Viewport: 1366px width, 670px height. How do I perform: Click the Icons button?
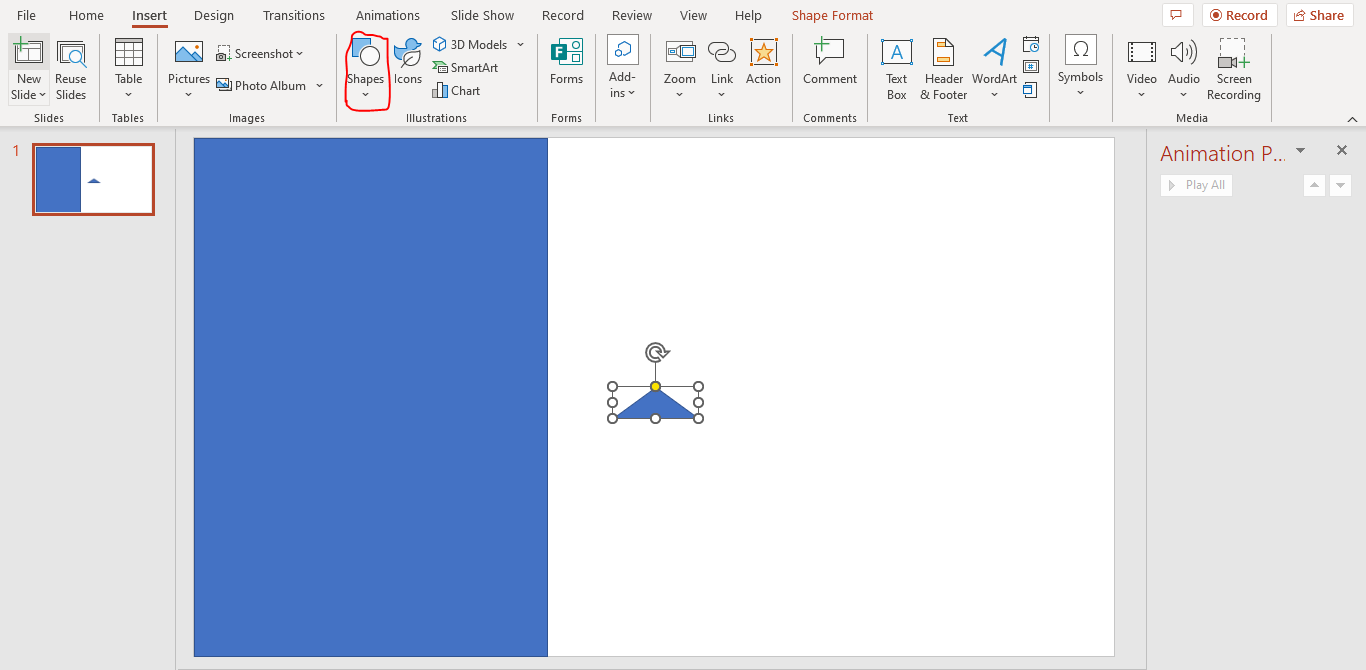click(408, 62)
